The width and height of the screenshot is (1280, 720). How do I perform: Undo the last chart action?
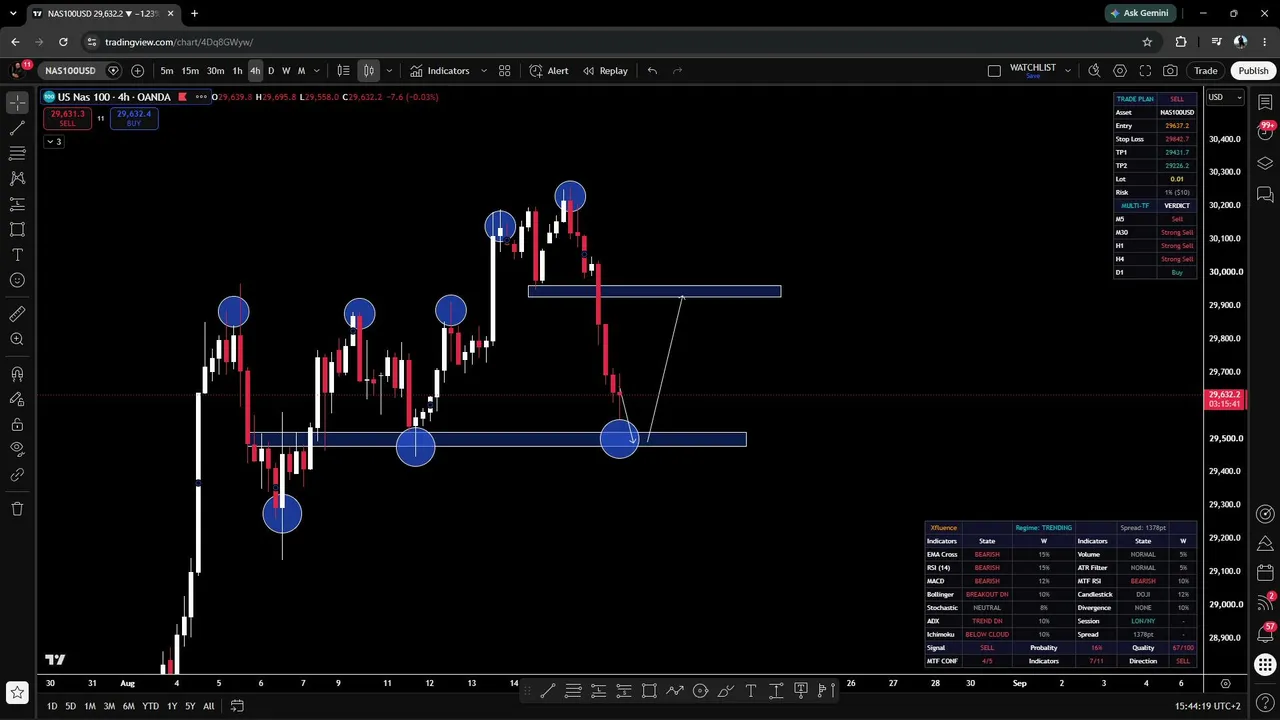coord(652,71)
